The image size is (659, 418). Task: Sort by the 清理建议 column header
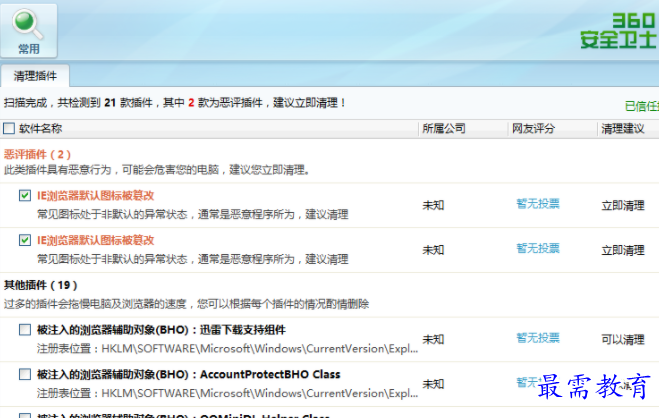click(x=623, y=129)
